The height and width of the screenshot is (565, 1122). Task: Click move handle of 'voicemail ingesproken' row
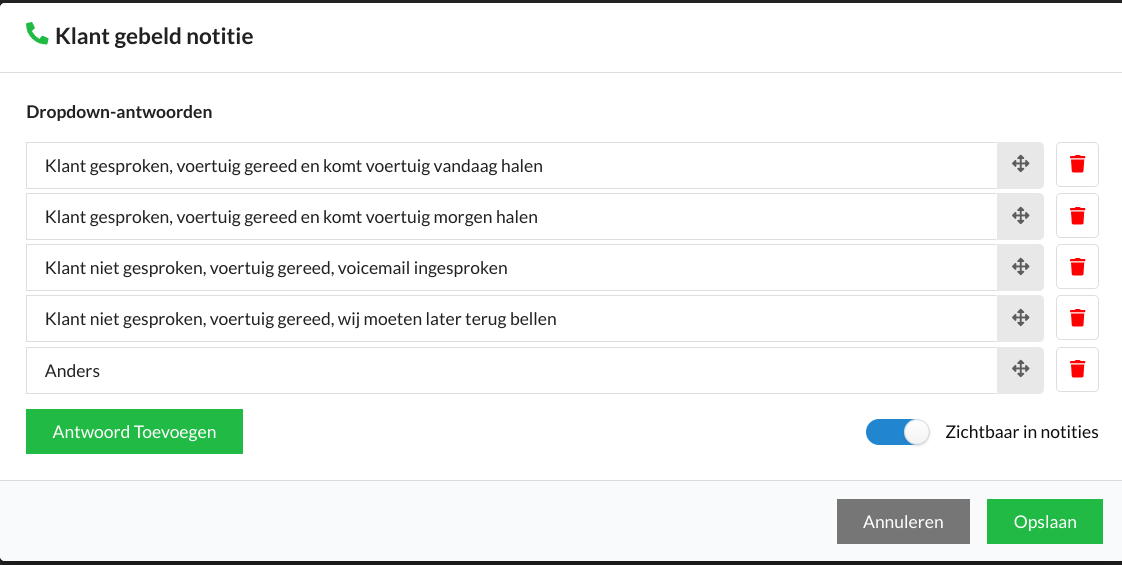click(1020, 267)
